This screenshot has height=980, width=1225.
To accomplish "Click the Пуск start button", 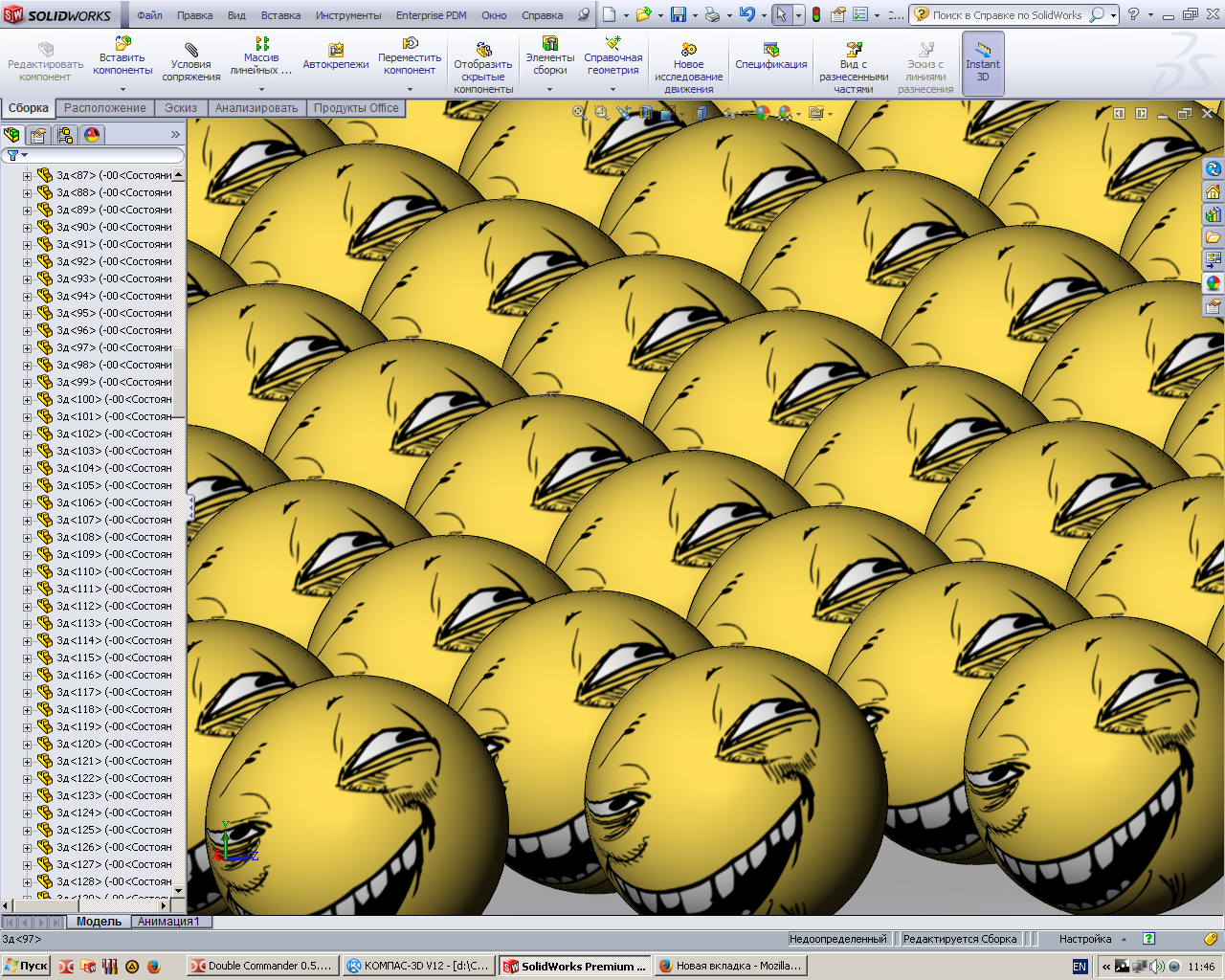I will [26, 966].
